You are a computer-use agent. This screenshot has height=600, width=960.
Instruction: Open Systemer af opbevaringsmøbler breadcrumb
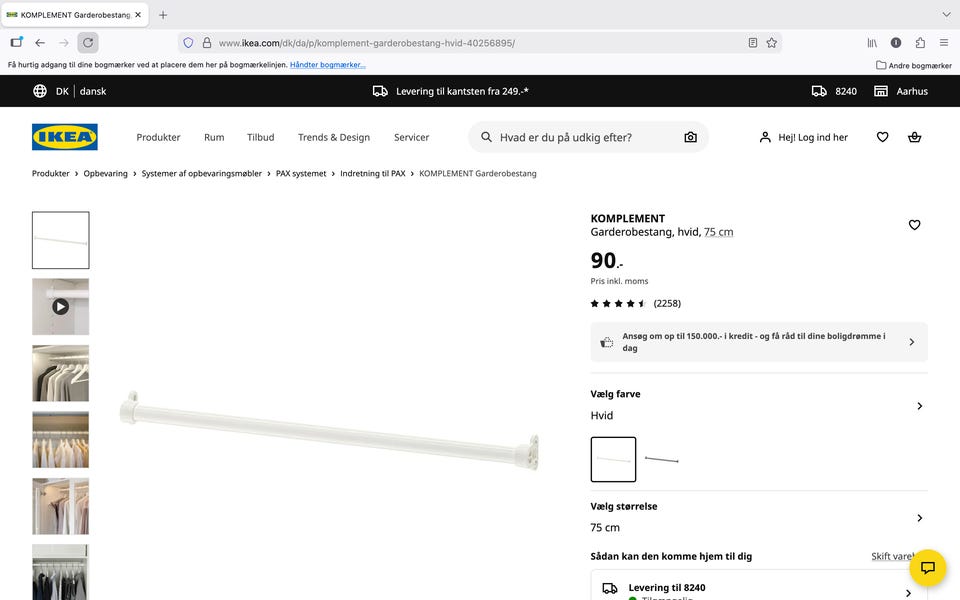[201, 173]
